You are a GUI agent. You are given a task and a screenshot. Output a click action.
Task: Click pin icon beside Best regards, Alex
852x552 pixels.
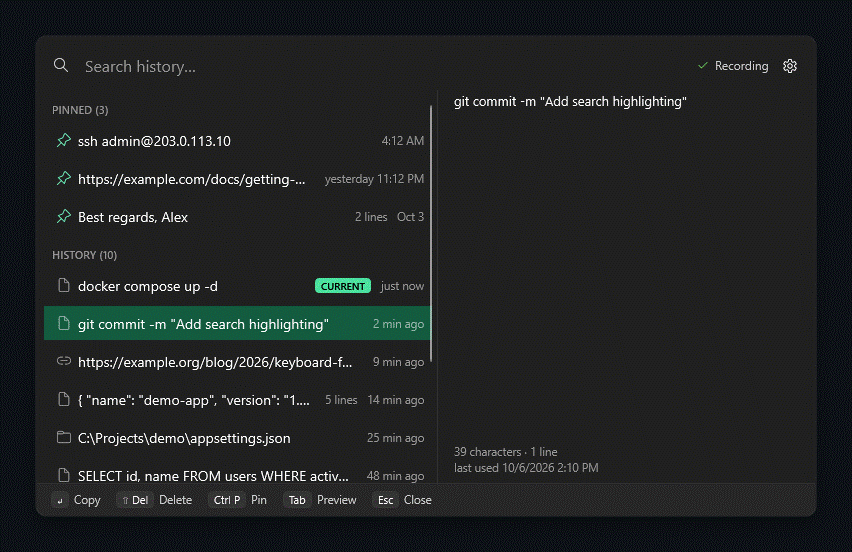coord(64,217)
